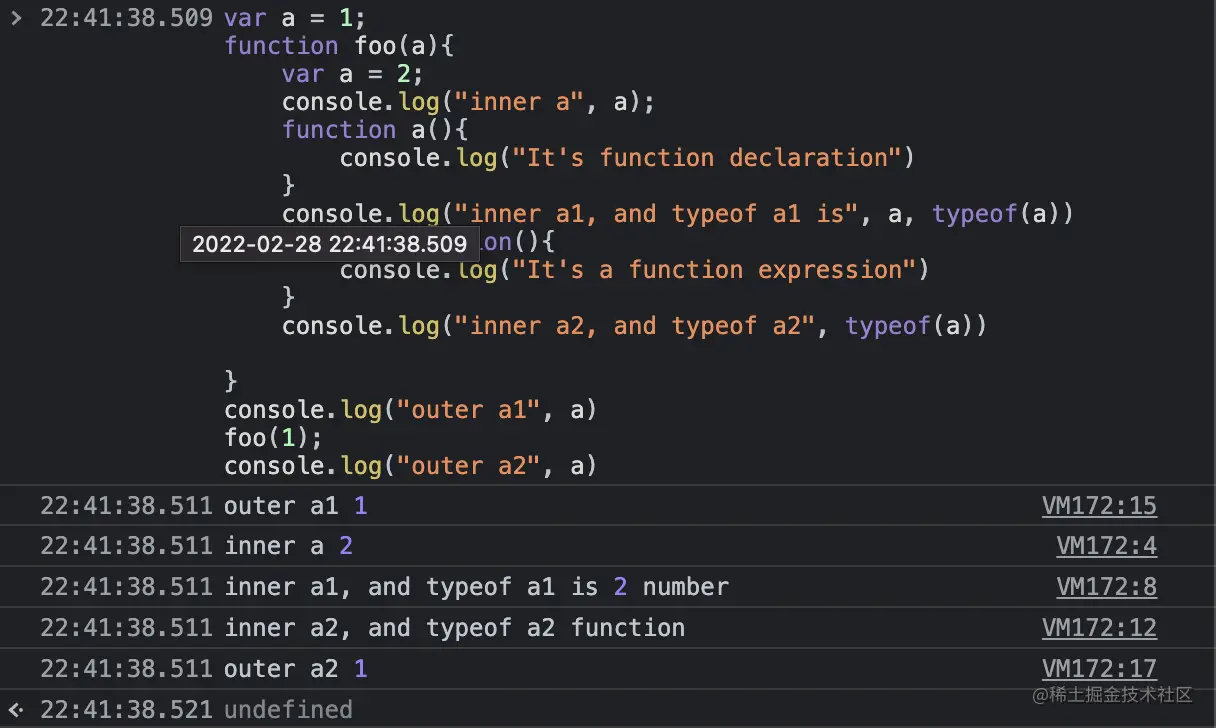Viewport: 1216px width, 728px height.
Task: Open source link VM172:4
Action: coord(1106,546)
